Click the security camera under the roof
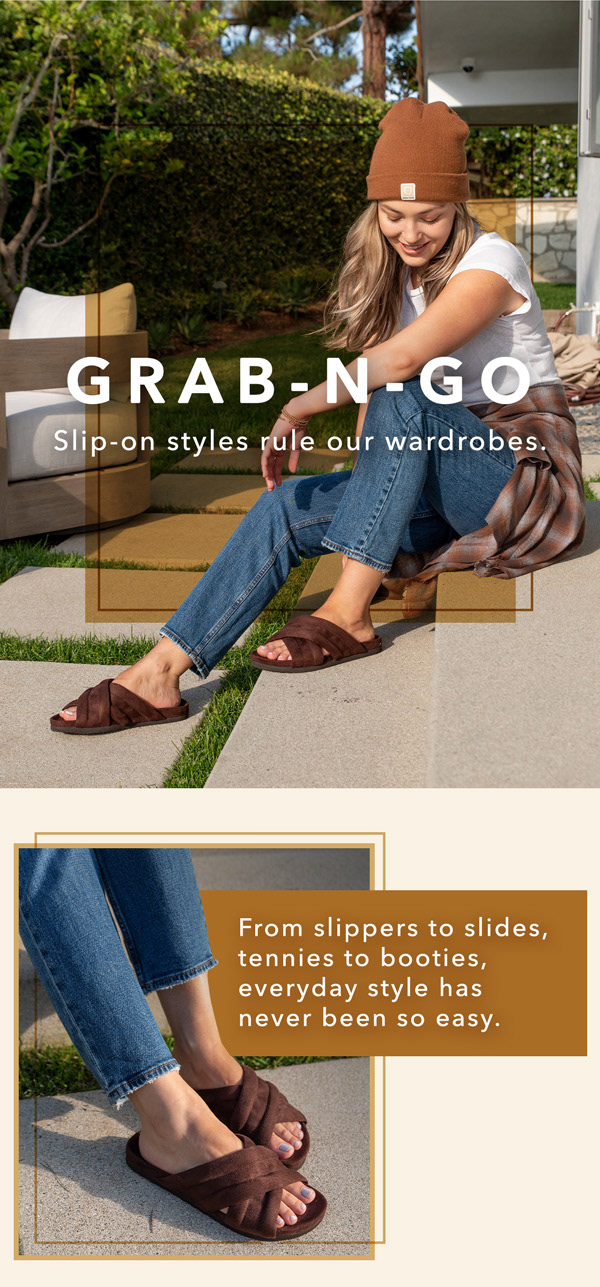Viewport: 600px width, 1287px height. [x=468, y=65]
